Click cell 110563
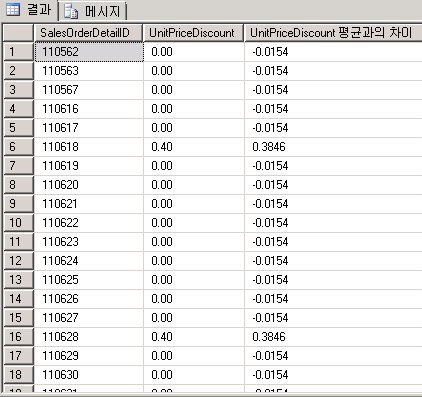This screenshot has height=397, width=422. tap(89, 71)
